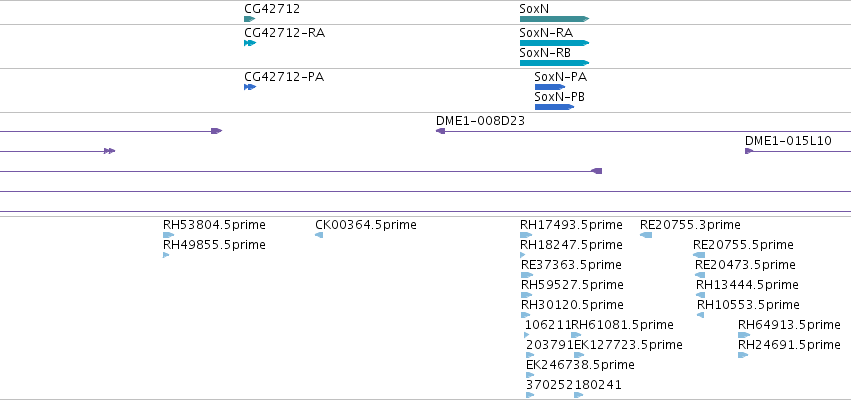Select the EK246738.5prime EST label
The width and height of the screenshot is (851, 400).
pos(580,365)
